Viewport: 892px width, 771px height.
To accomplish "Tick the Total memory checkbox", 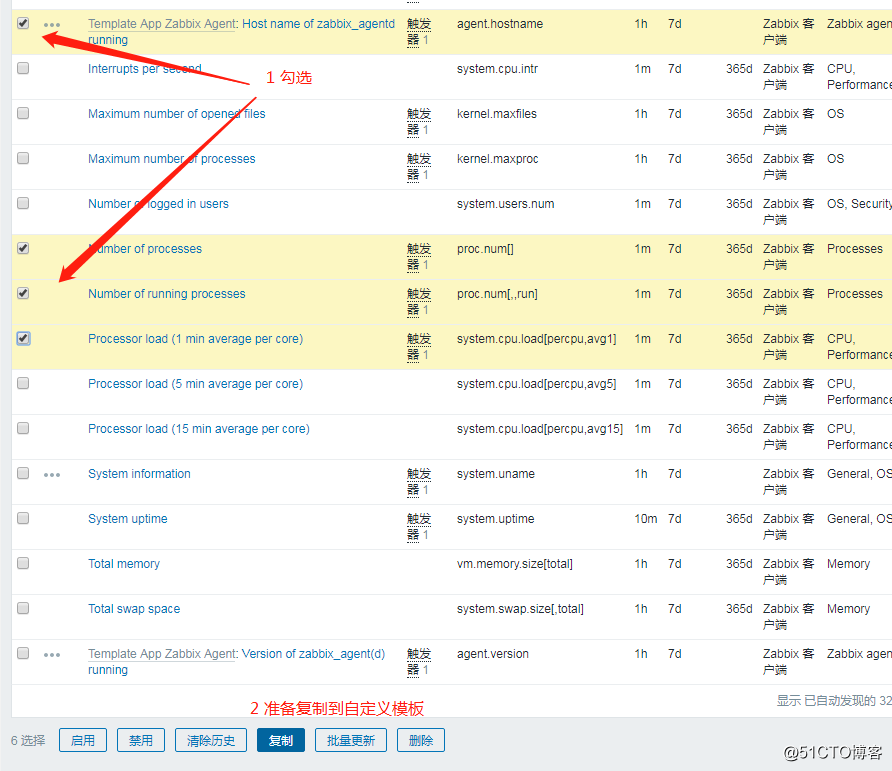I will point(23,563).
